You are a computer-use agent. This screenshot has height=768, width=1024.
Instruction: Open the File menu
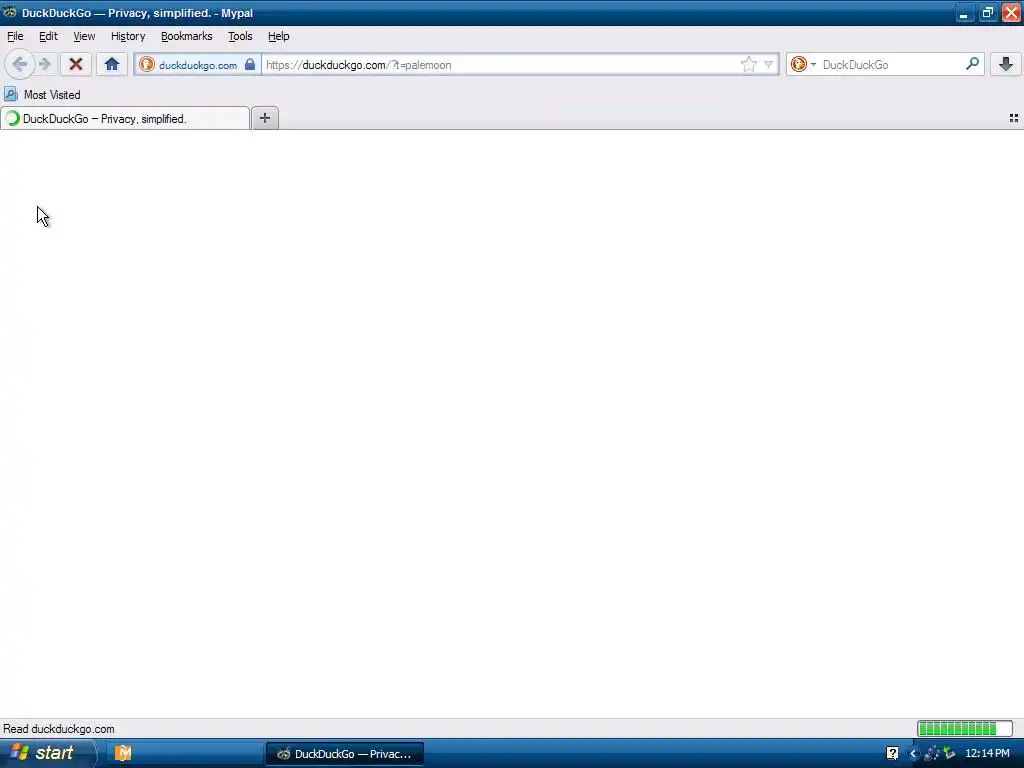coord(15,37)
